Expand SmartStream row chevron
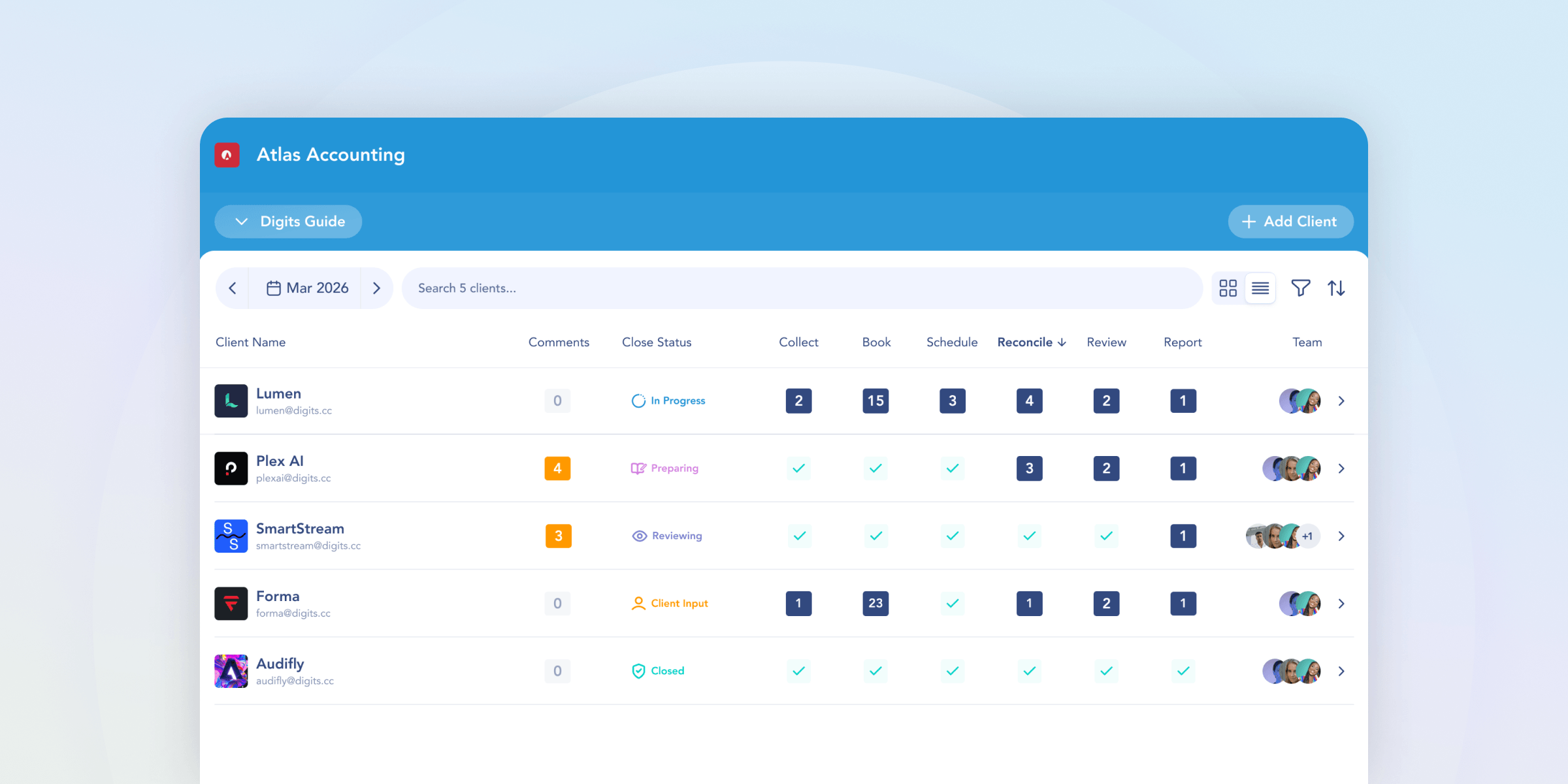This screenshot has height=784, width=1568. 1341,536
